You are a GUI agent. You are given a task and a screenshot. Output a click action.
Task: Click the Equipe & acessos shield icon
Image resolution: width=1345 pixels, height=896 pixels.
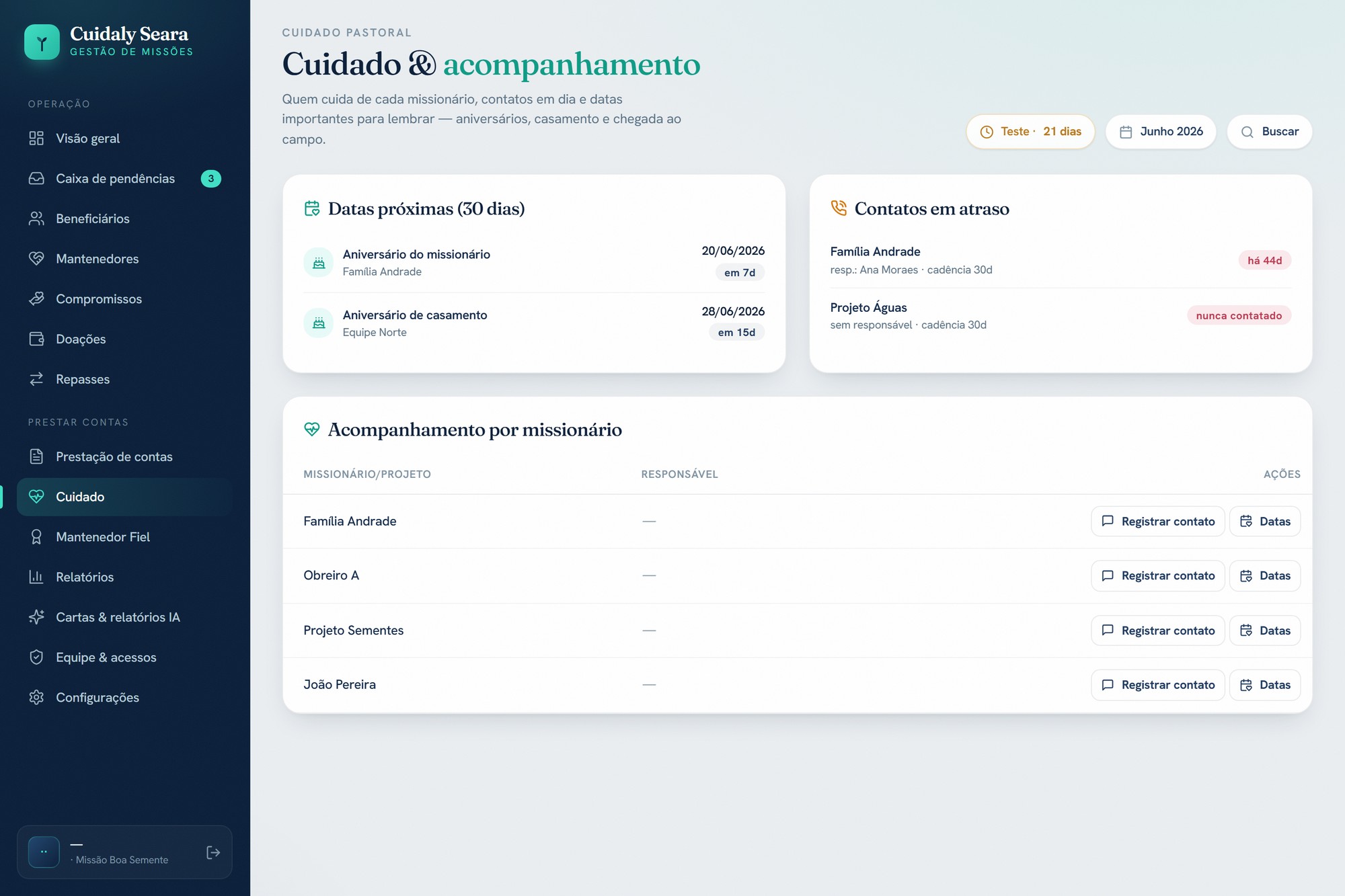point(36,657)
